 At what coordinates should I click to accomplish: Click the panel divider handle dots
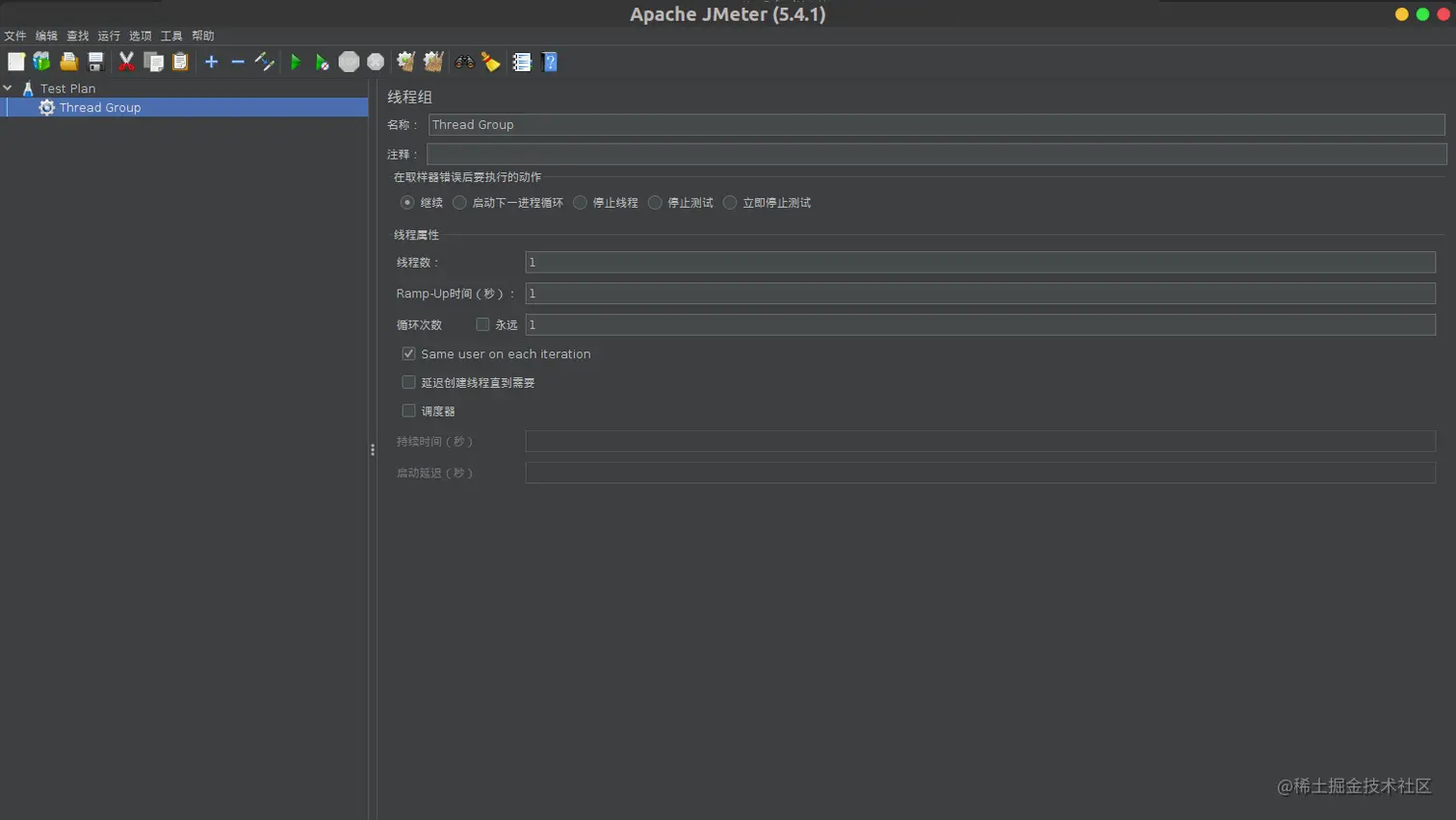coord(373,449)
